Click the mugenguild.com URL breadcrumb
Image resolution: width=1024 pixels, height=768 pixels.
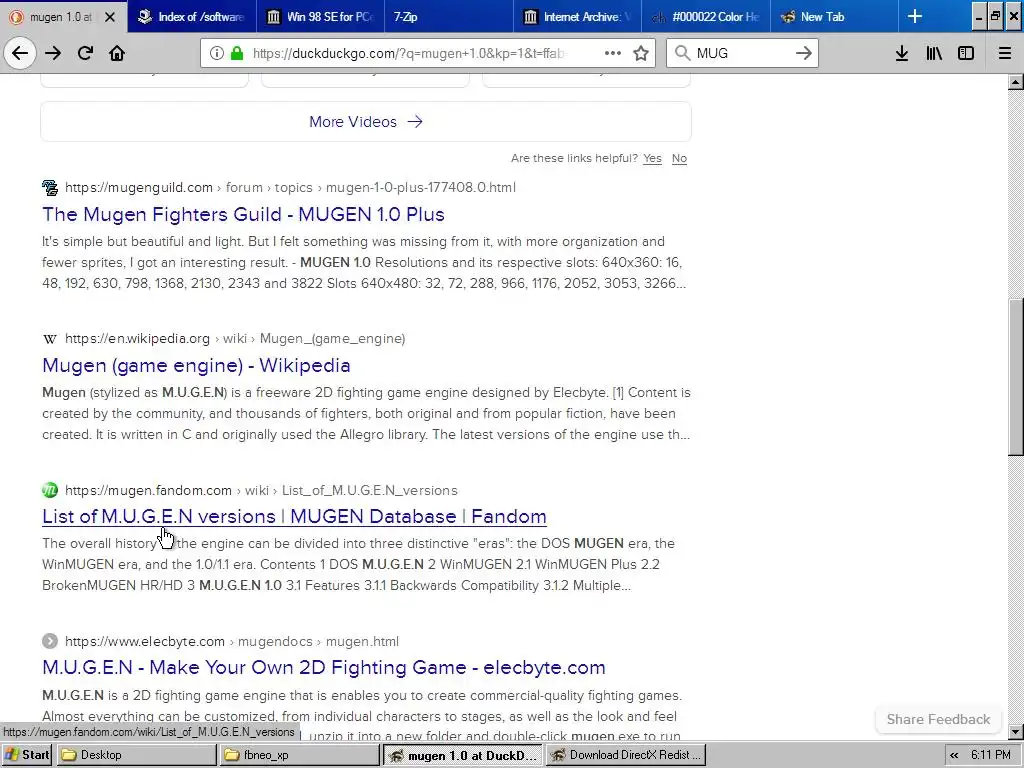coord(290,188)
